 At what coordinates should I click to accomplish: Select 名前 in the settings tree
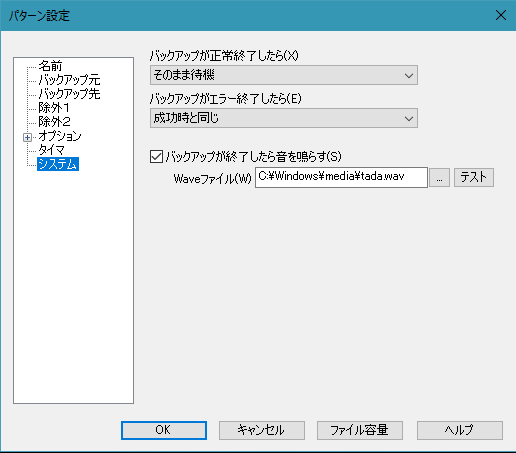(x=50, y=66)
